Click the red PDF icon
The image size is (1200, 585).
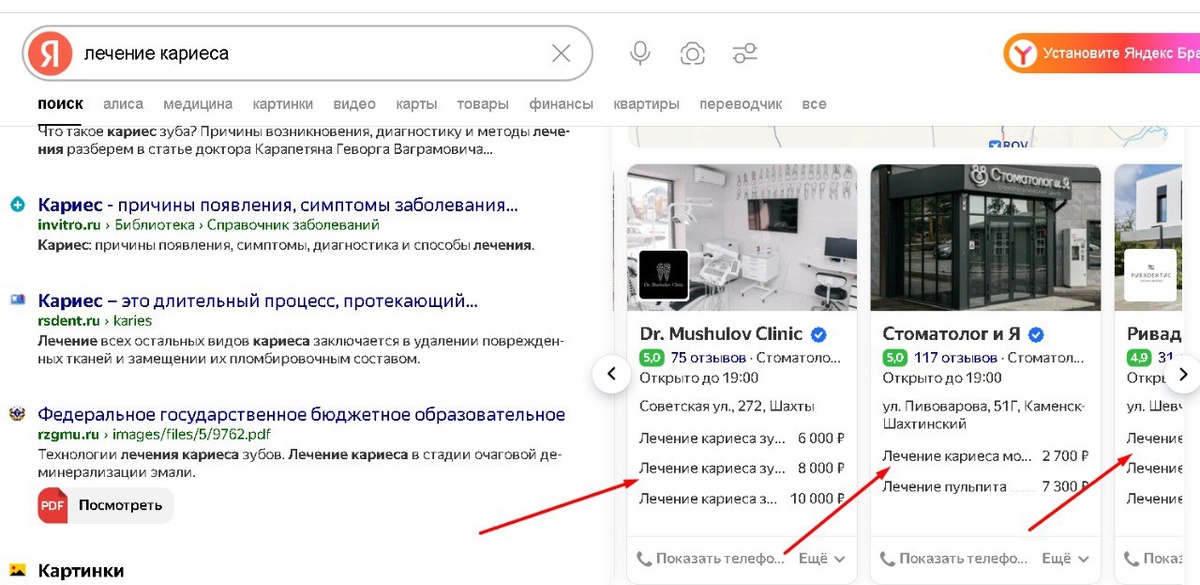53,505
